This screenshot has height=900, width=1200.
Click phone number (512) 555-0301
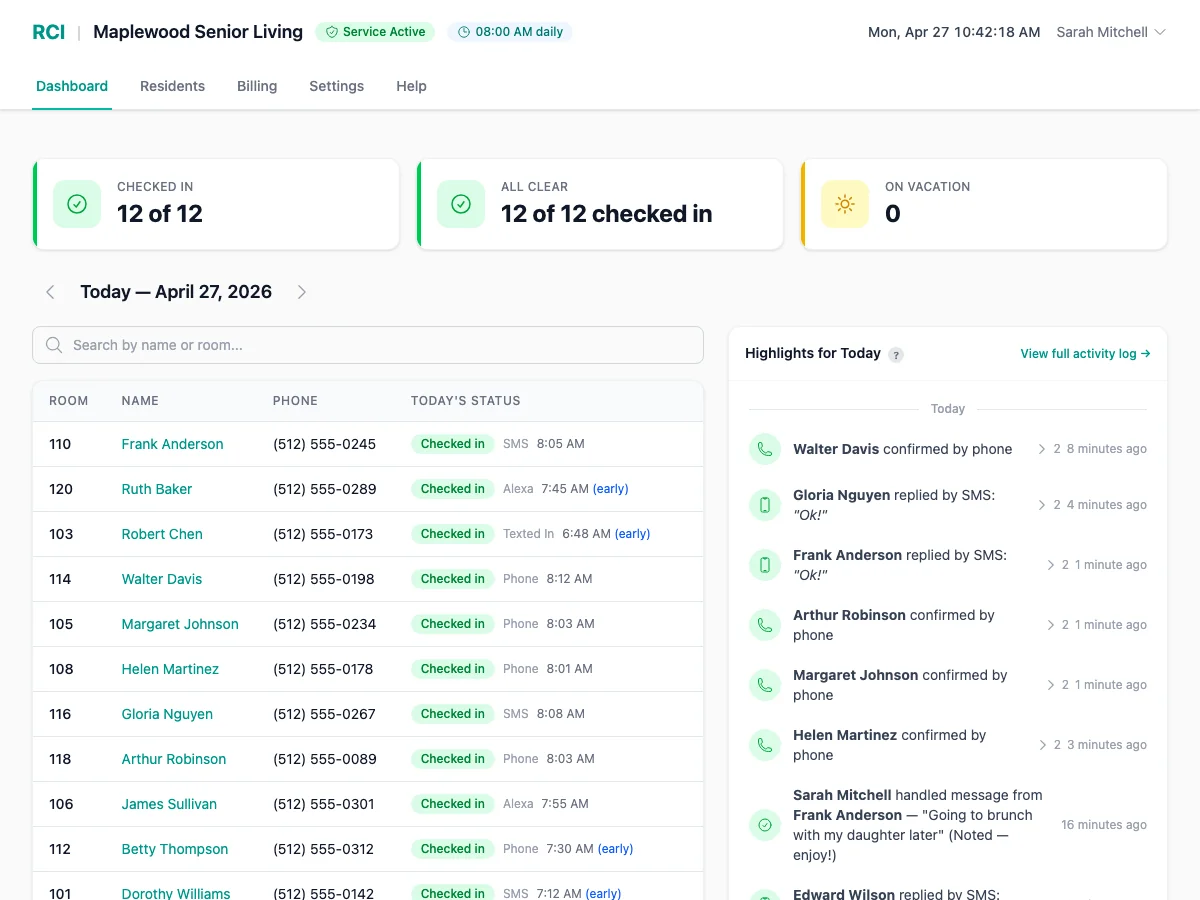[324, 804]
